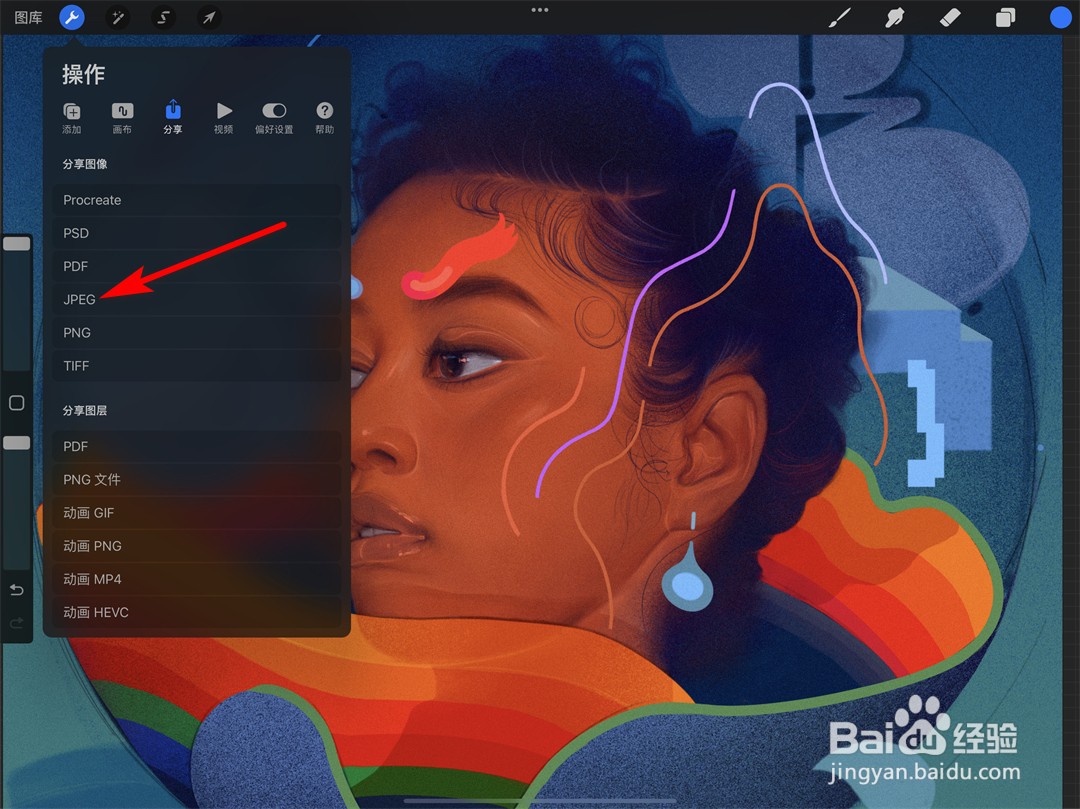
Task: Share image as PSD
Action: pyautogui.click(x=196, y=233)
